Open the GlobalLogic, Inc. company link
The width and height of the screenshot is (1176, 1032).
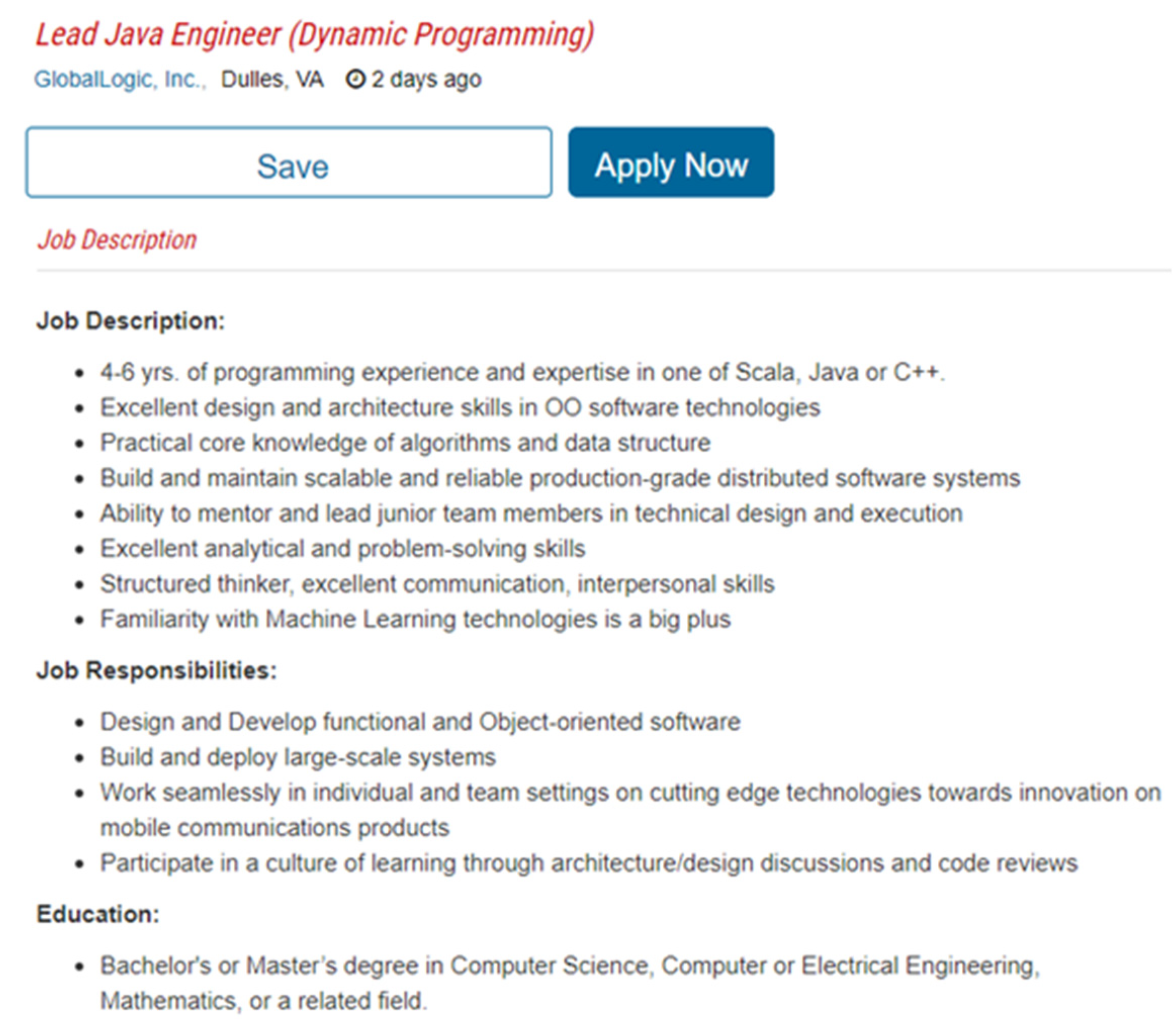(119, 79)
